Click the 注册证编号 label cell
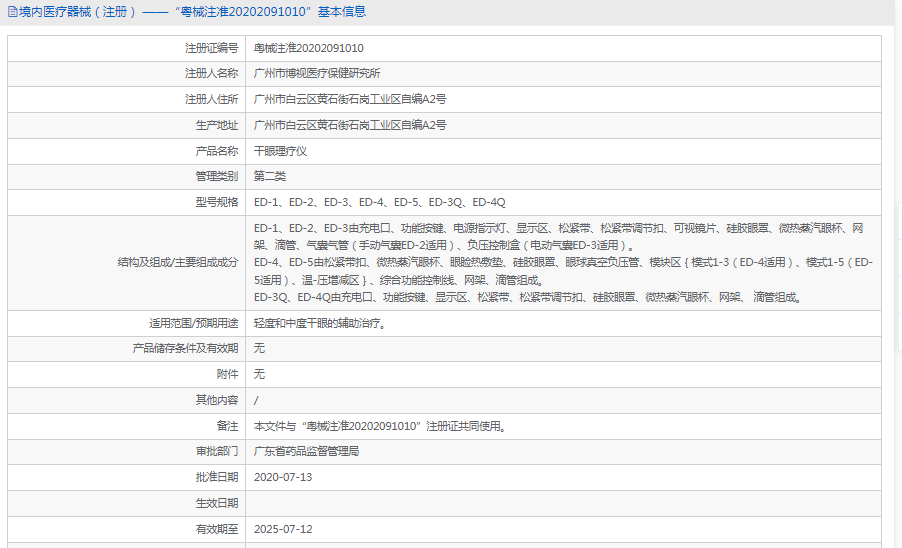902x548 pixels. (127, 48)
